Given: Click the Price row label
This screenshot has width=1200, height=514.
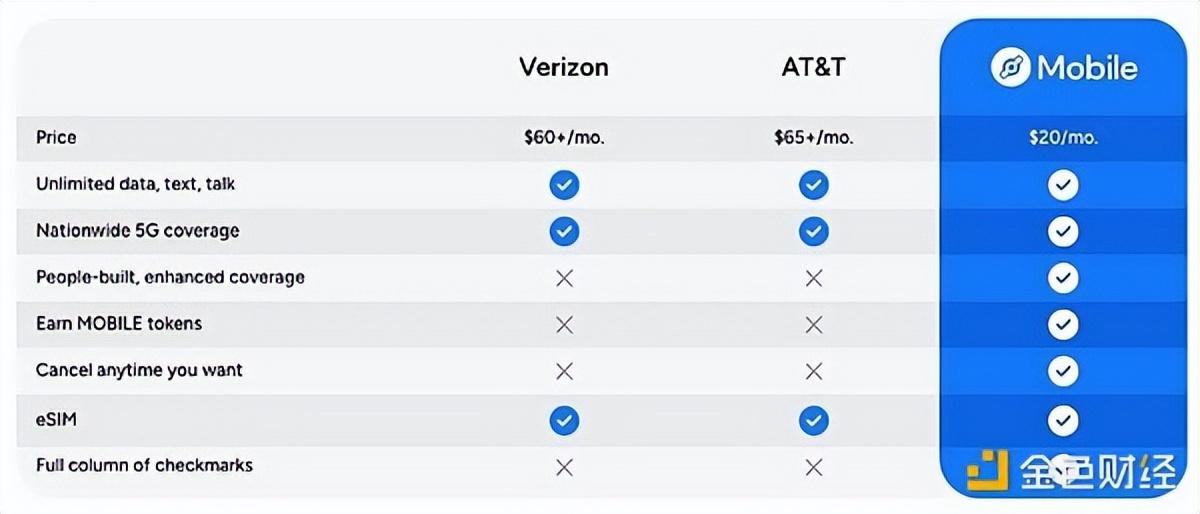Looking at the screenshot, I should (x=56, y=137).
